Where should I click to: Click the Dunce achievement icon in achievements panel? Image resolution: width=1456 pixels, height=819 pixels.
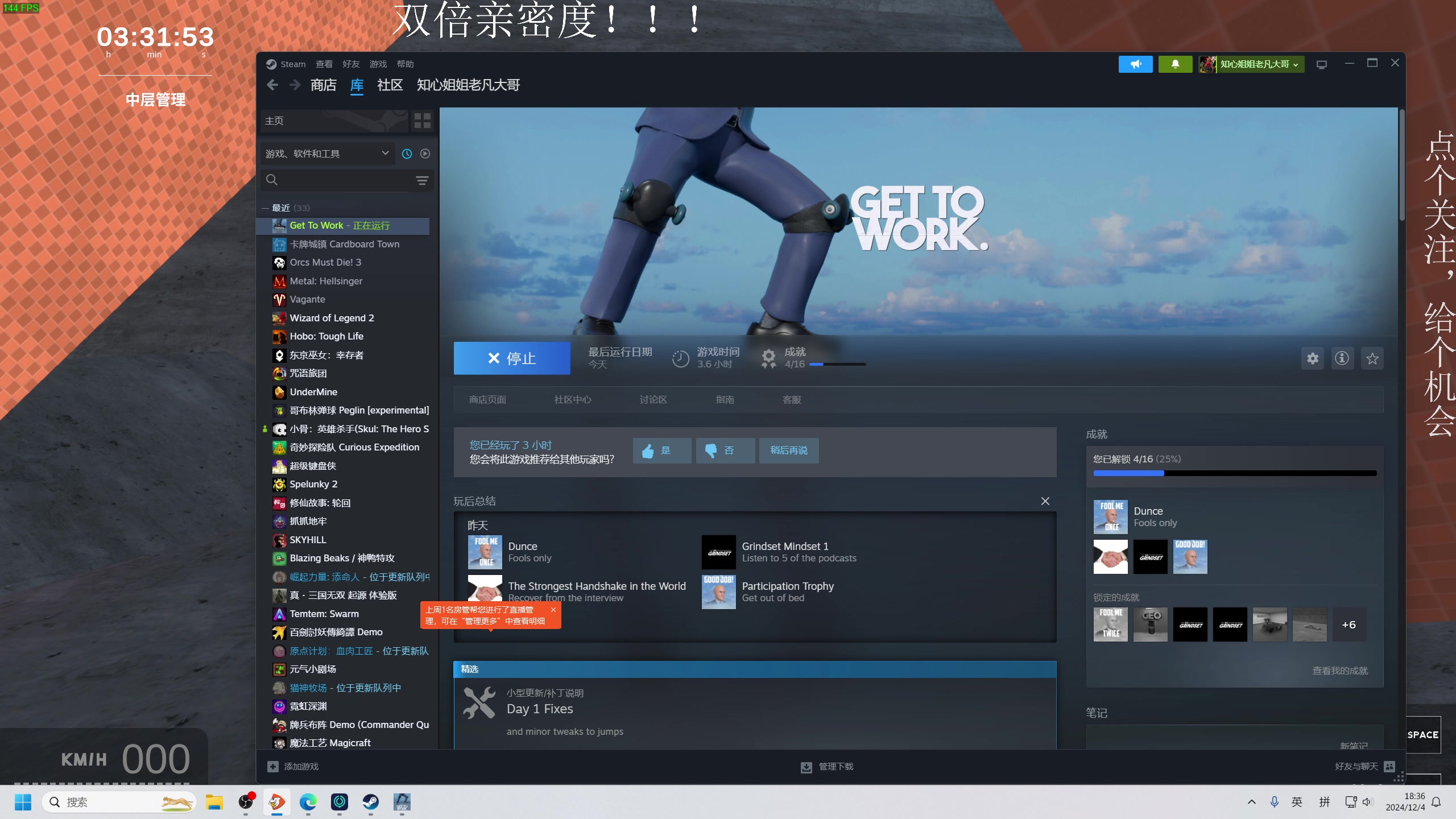pos(1110,516)
